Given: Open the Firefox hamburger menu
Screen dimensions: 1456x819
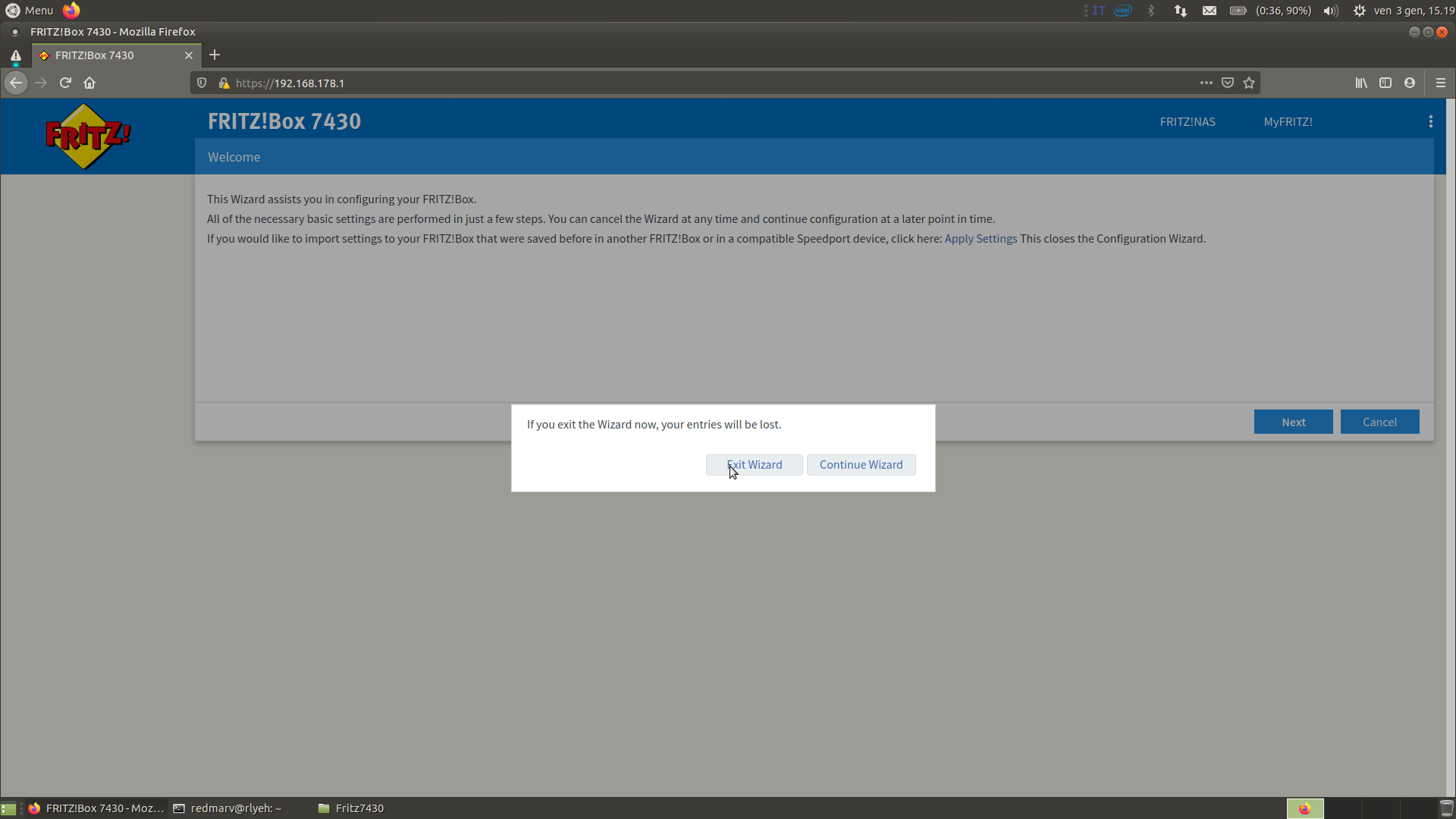Looking at the screenshot, I should [1441, 83].
